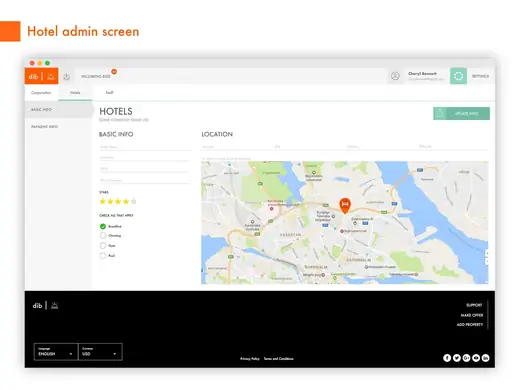The image size is (520, 390).
Task: Check the Gym option
Action: pyautogui.click(x=103, y=246)
